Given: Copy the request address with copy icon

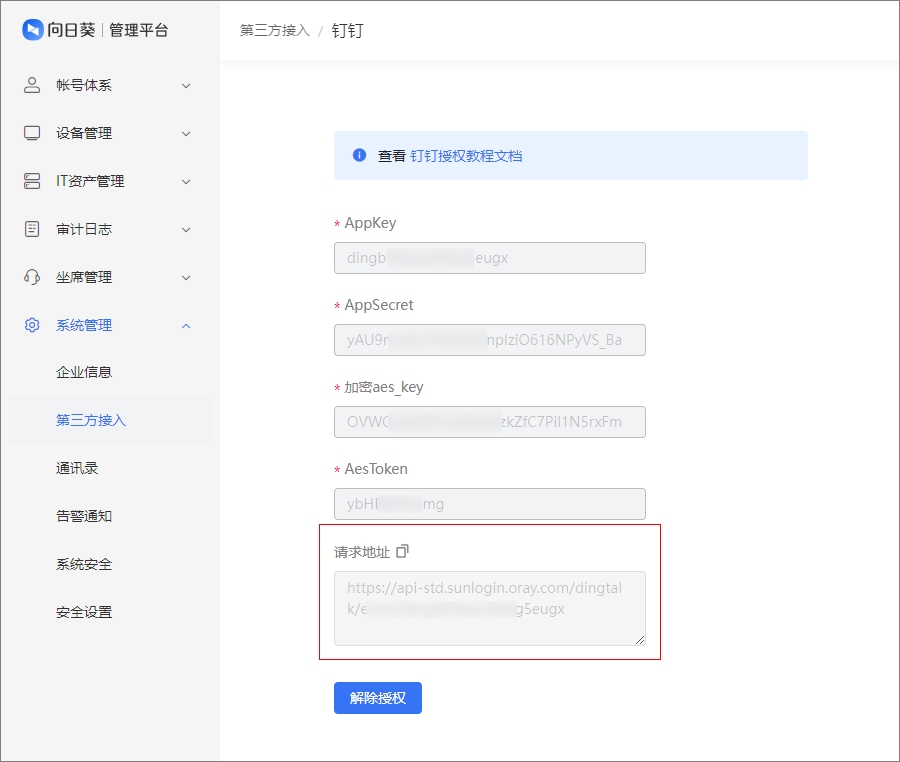Looking at the screenshot, I should coord(403,551).
